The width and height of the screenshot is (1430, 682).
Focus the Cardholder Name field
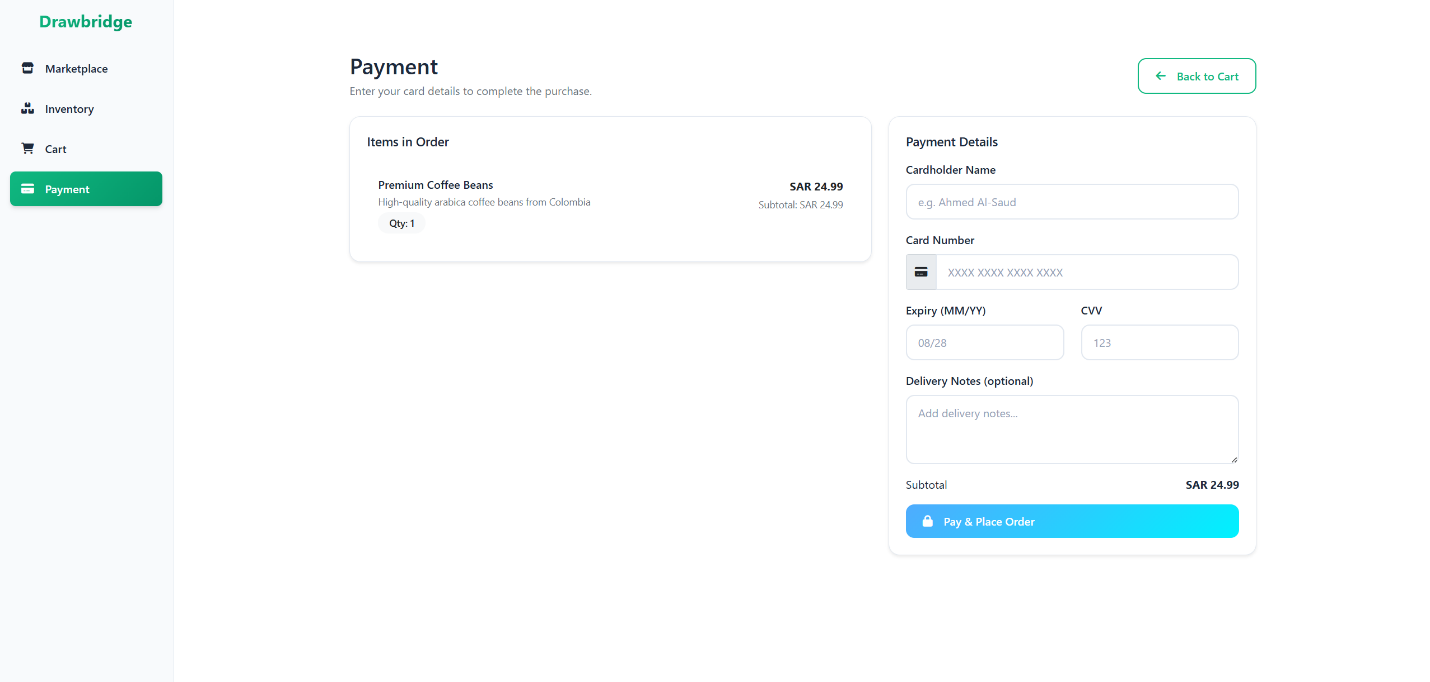pos(1072,202)
